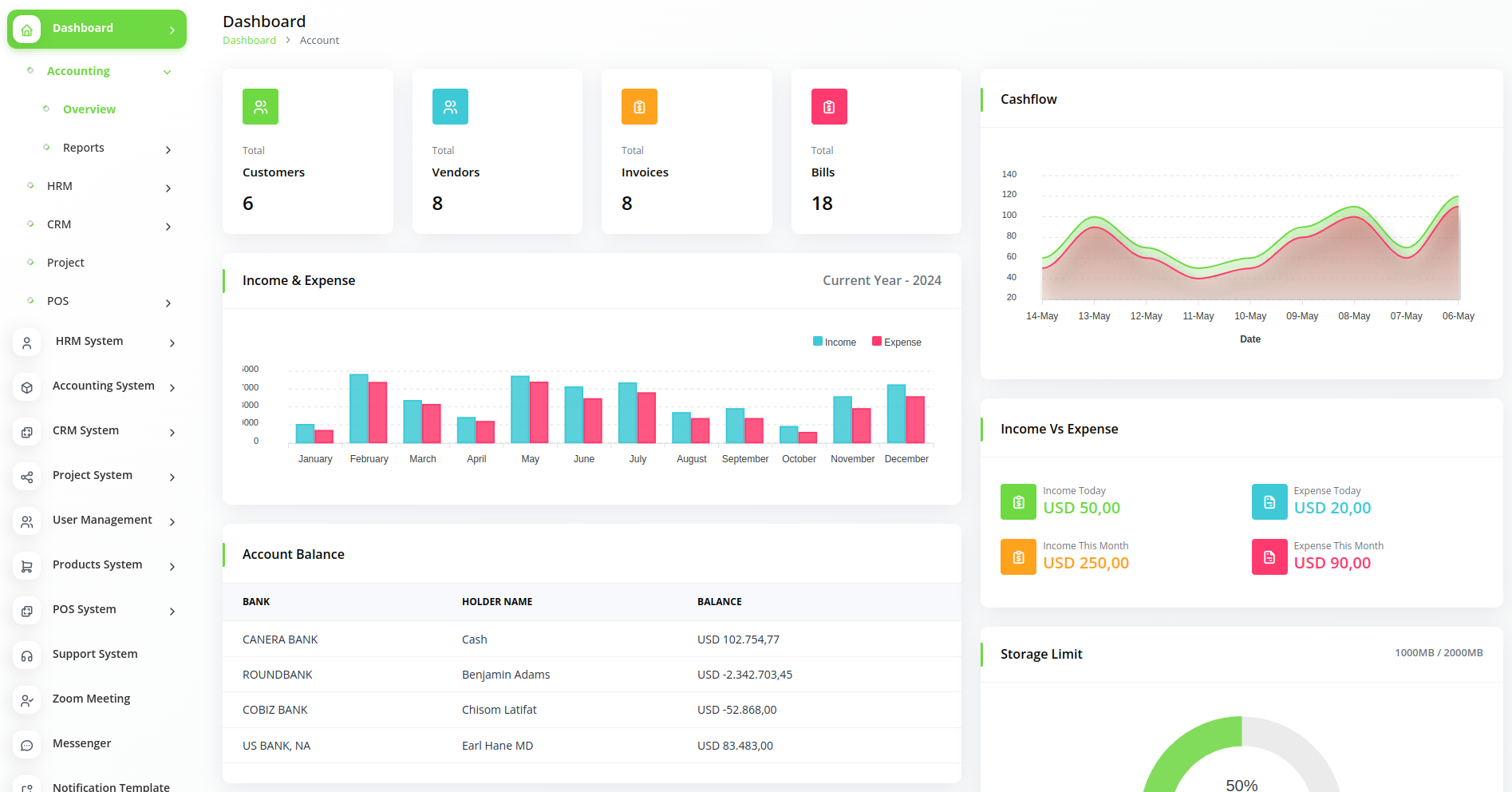Open the CRM System via its sidebar icon
The height and width of the screenshot is (792, 1512).
[x=27, y=432]
